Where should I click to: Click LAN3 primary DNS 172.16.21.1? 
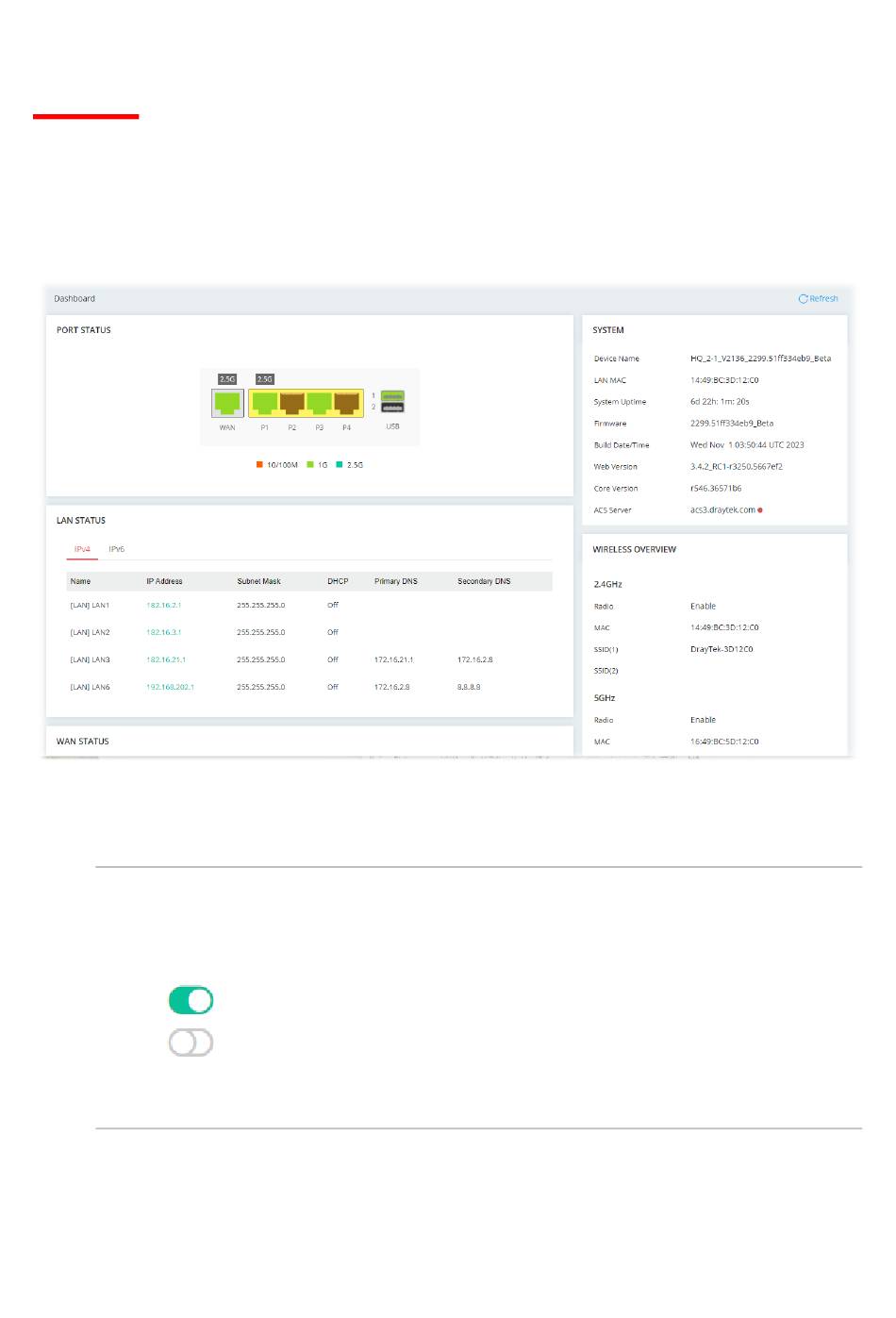click(394, 660)
